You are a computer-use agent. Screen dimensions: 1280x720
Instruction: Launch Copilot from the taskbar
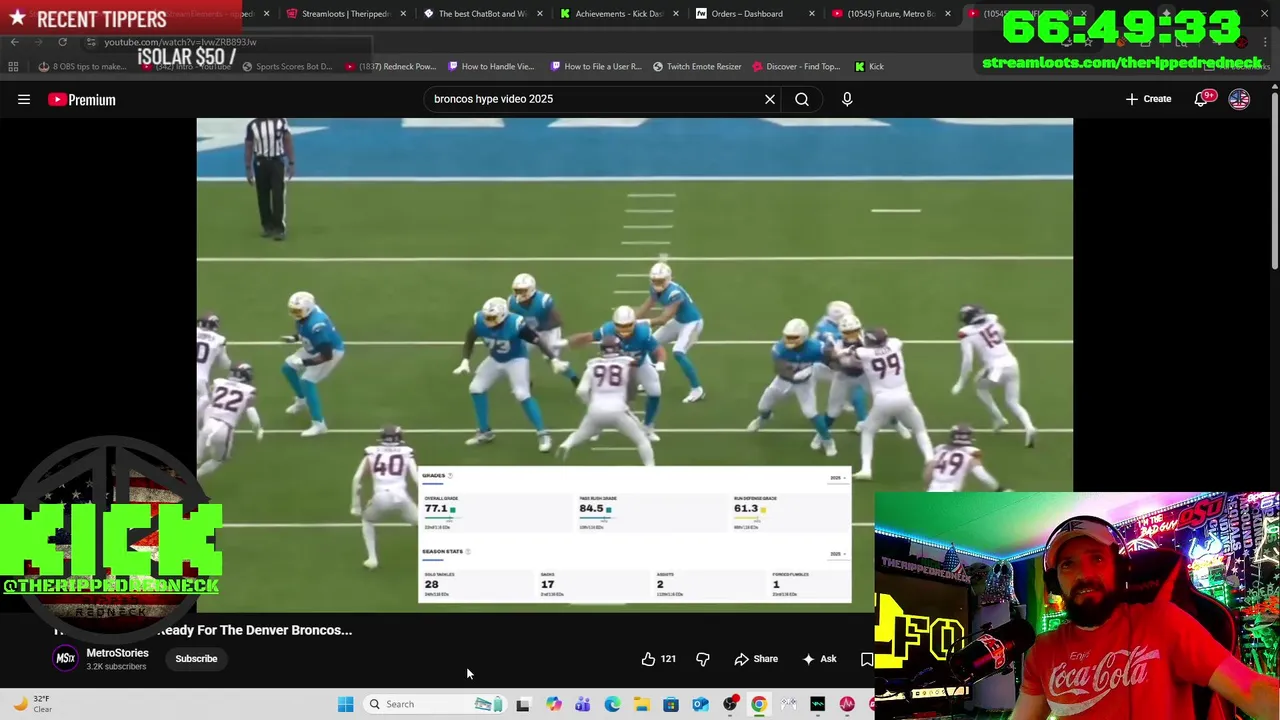coord(554,704)
